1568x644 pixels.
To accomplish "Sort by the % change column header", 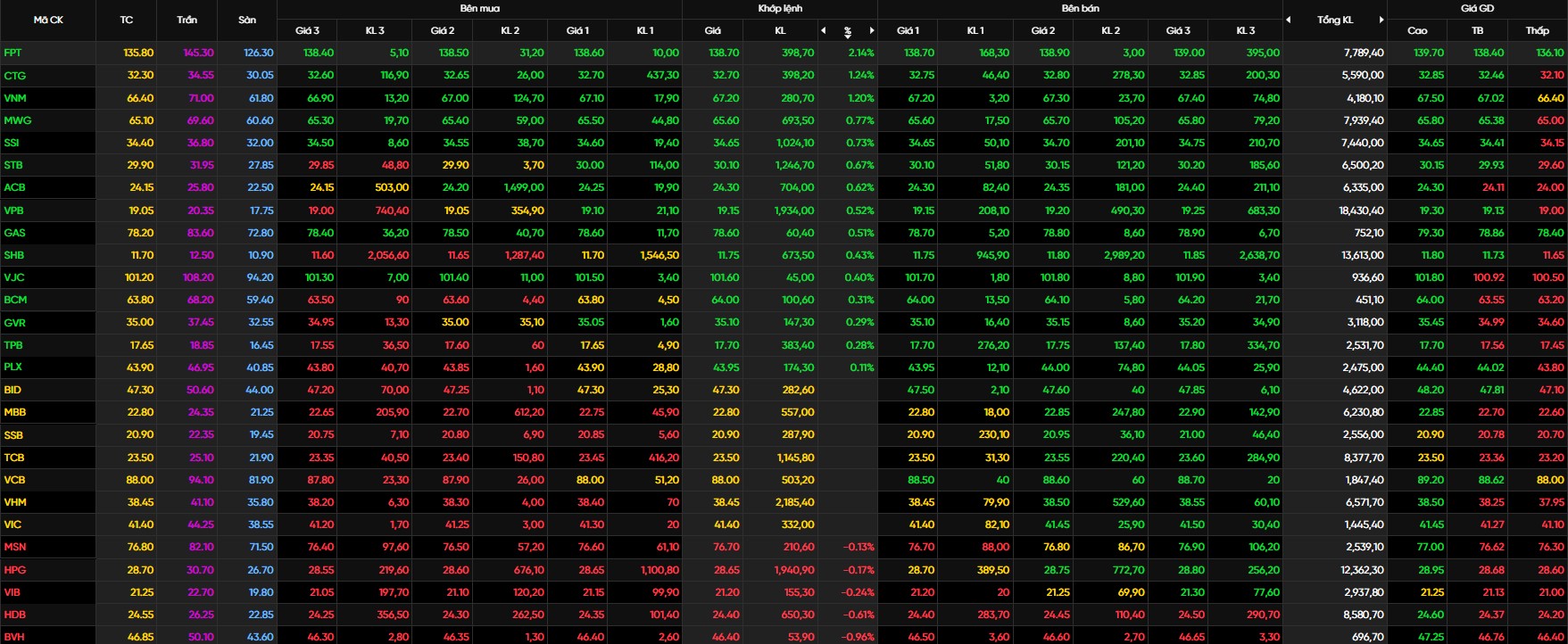I will [848, 31].
